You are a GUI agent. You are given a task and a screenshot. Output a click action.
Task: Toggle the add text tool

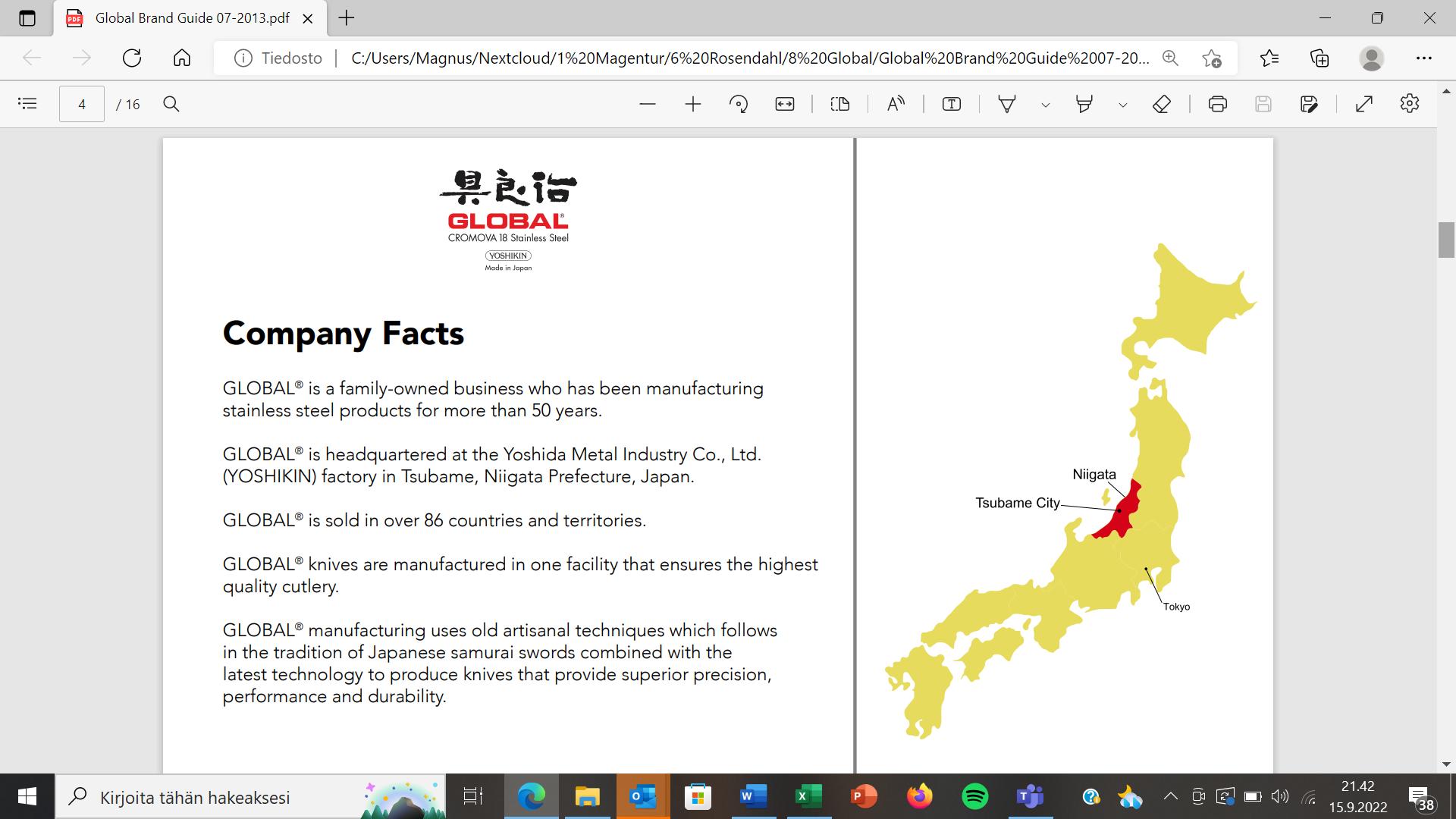coord(951,104)
